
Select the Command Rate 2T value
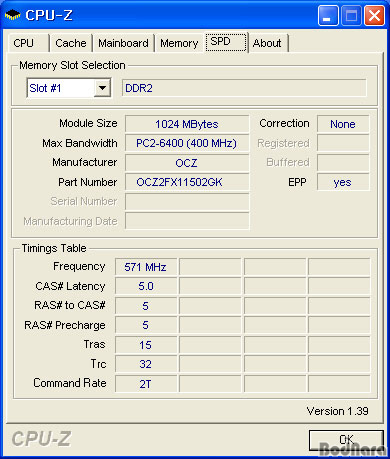pos(146,384)
